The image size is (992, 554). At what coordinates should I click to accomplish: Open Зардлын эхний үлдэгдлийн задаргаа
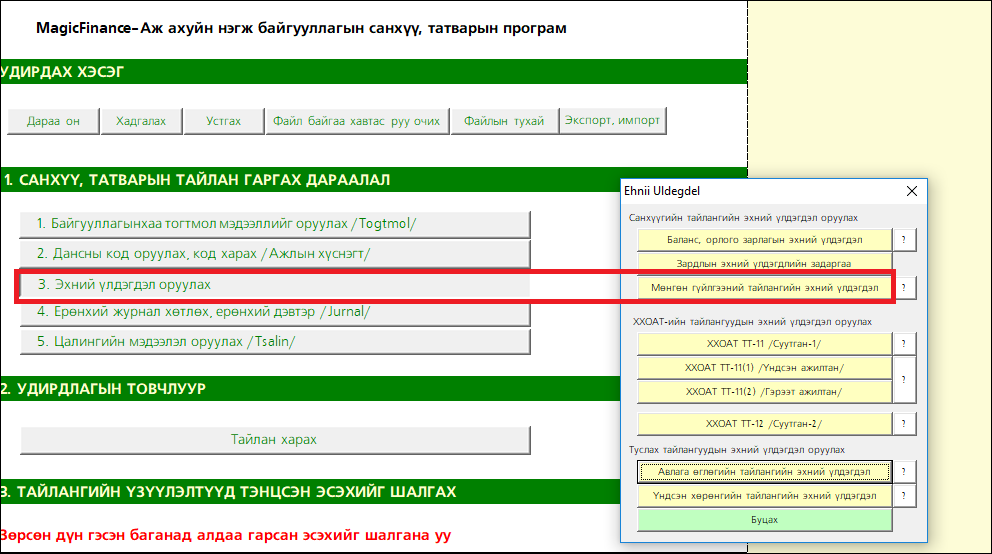tap(764, 264)
